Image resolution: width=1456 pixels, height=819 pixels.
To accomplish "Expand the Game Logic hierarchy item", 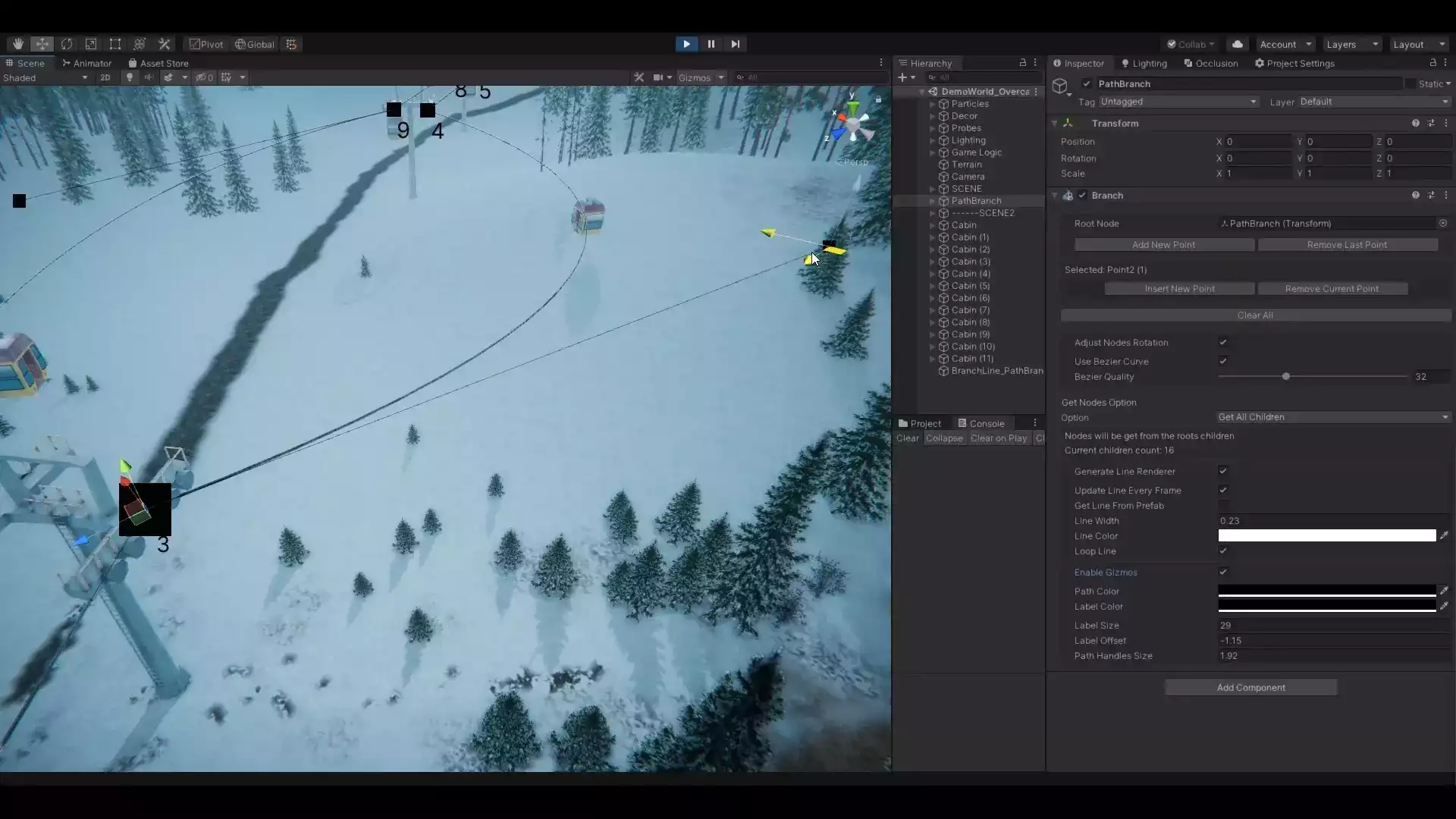I will coord(932,152).
